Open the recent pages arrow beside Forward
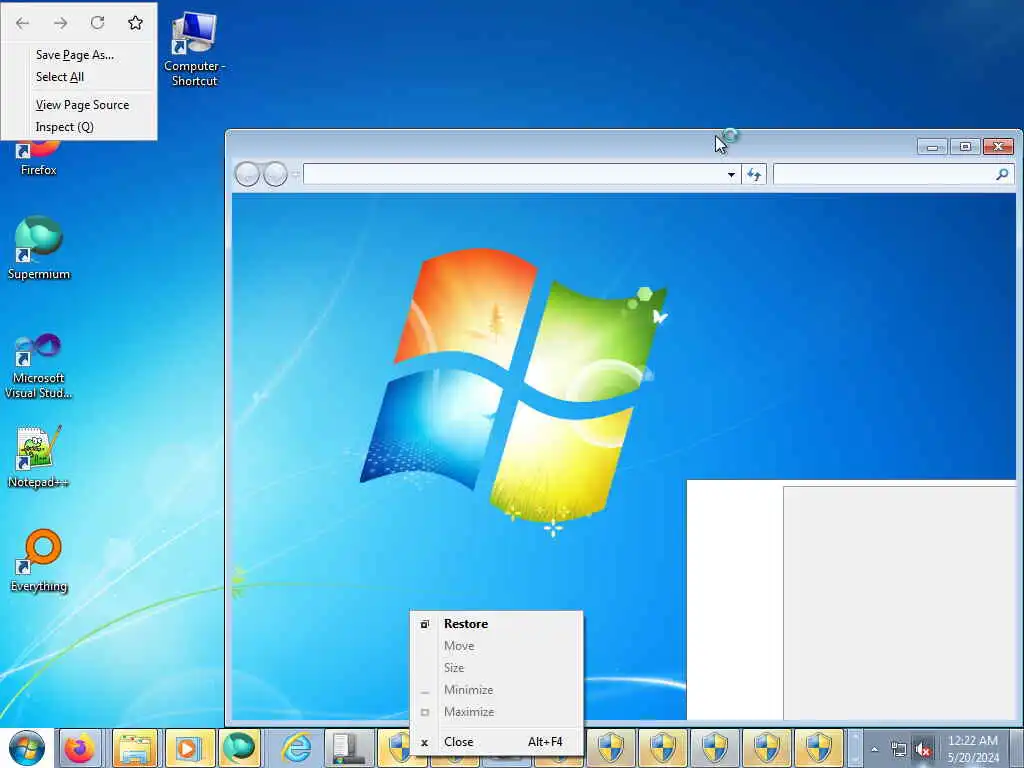1024x768 pixels. [295, 174]
